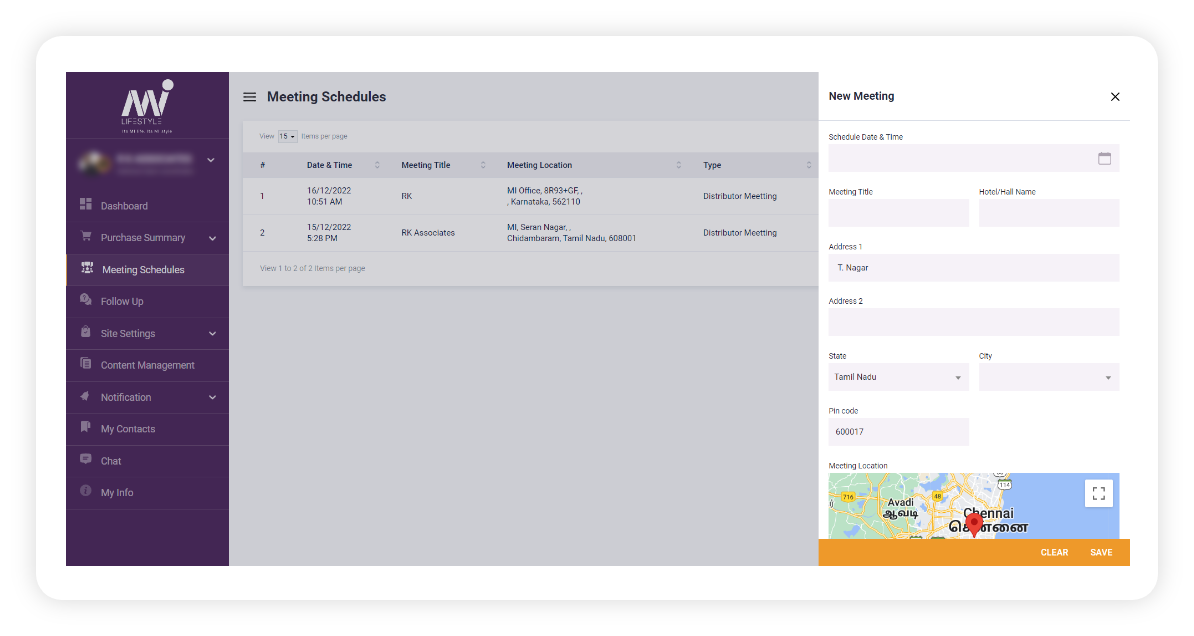Open Follow Up via its sidebar icon
The image size is (1194, 636).
pos(85,301)
